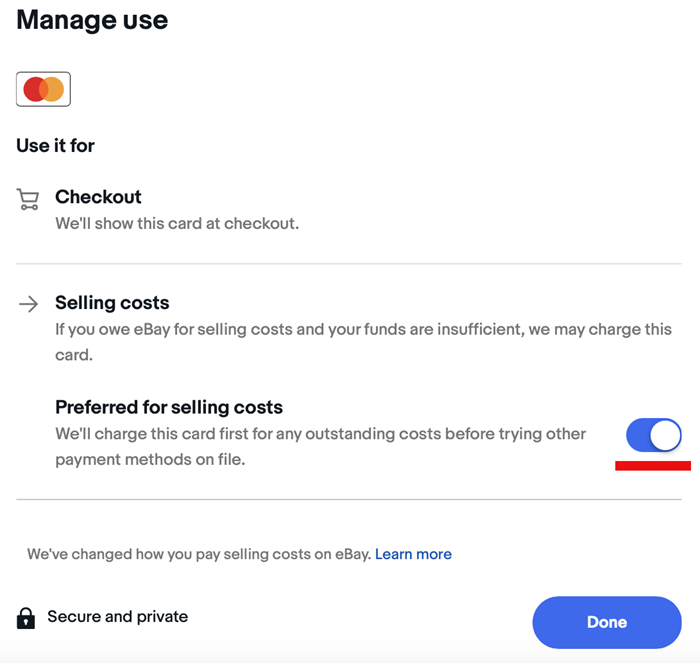Click the padlock icon near Secure and private

(x=26, y=618)
